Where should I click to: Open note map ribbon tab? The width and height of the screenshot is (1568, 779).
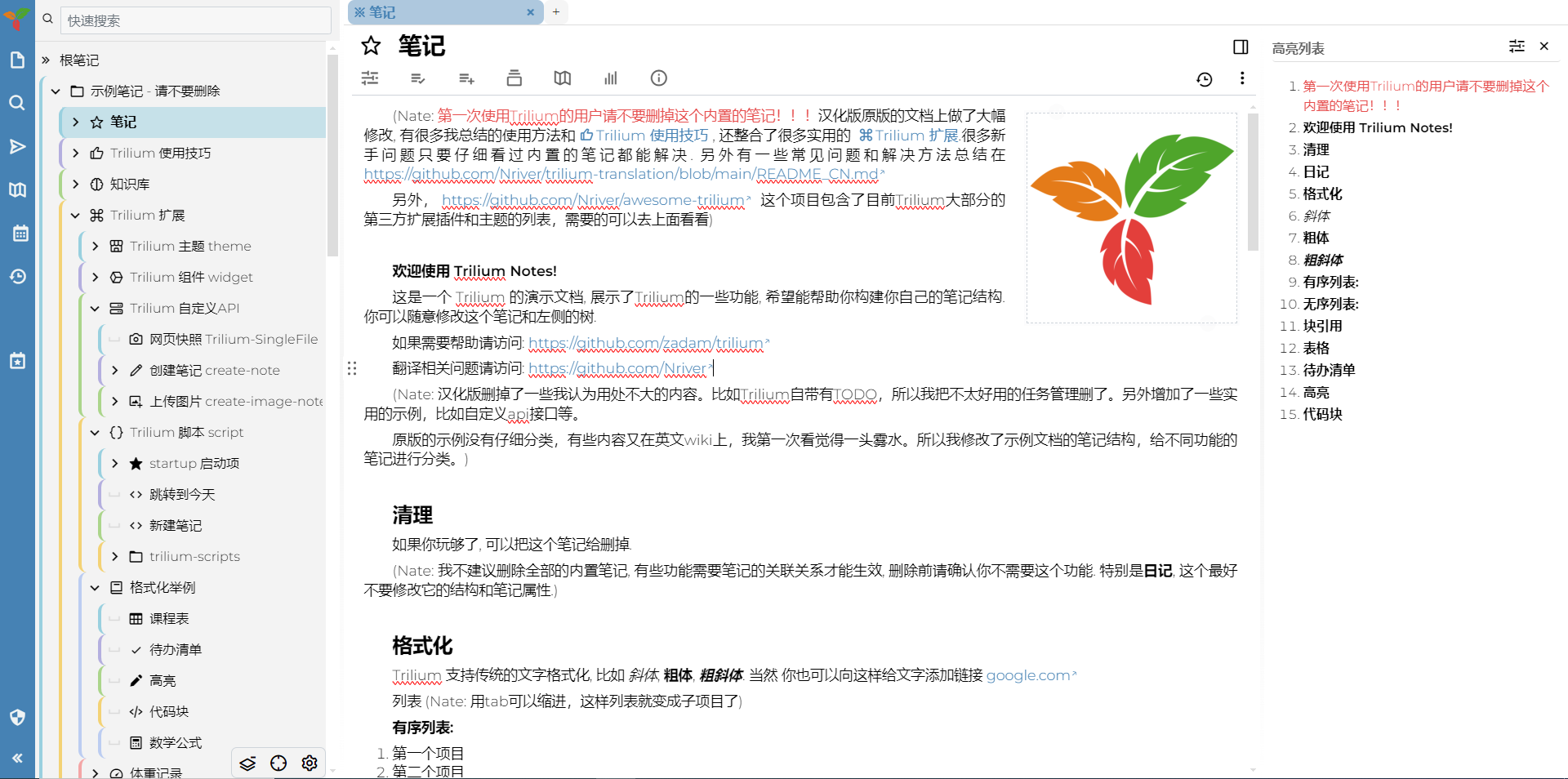tap(562, 78)
